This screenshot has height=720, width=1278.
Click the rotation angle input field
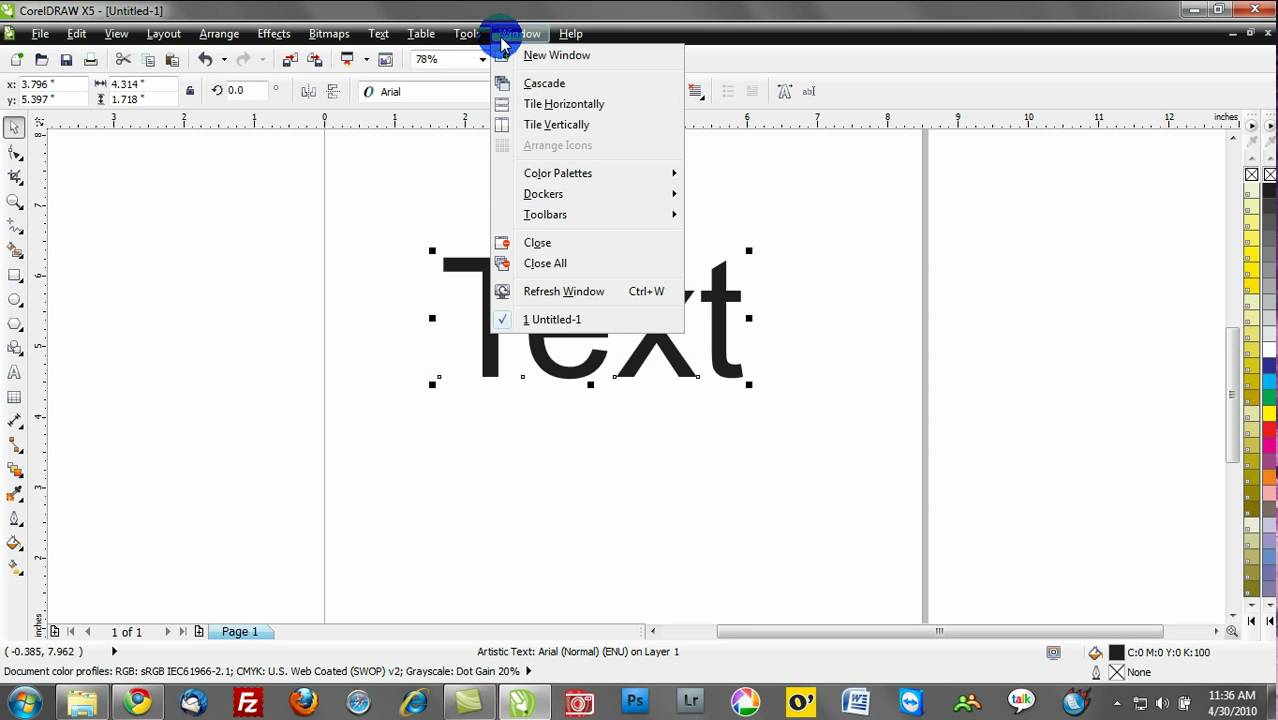[x=246, y=90]
